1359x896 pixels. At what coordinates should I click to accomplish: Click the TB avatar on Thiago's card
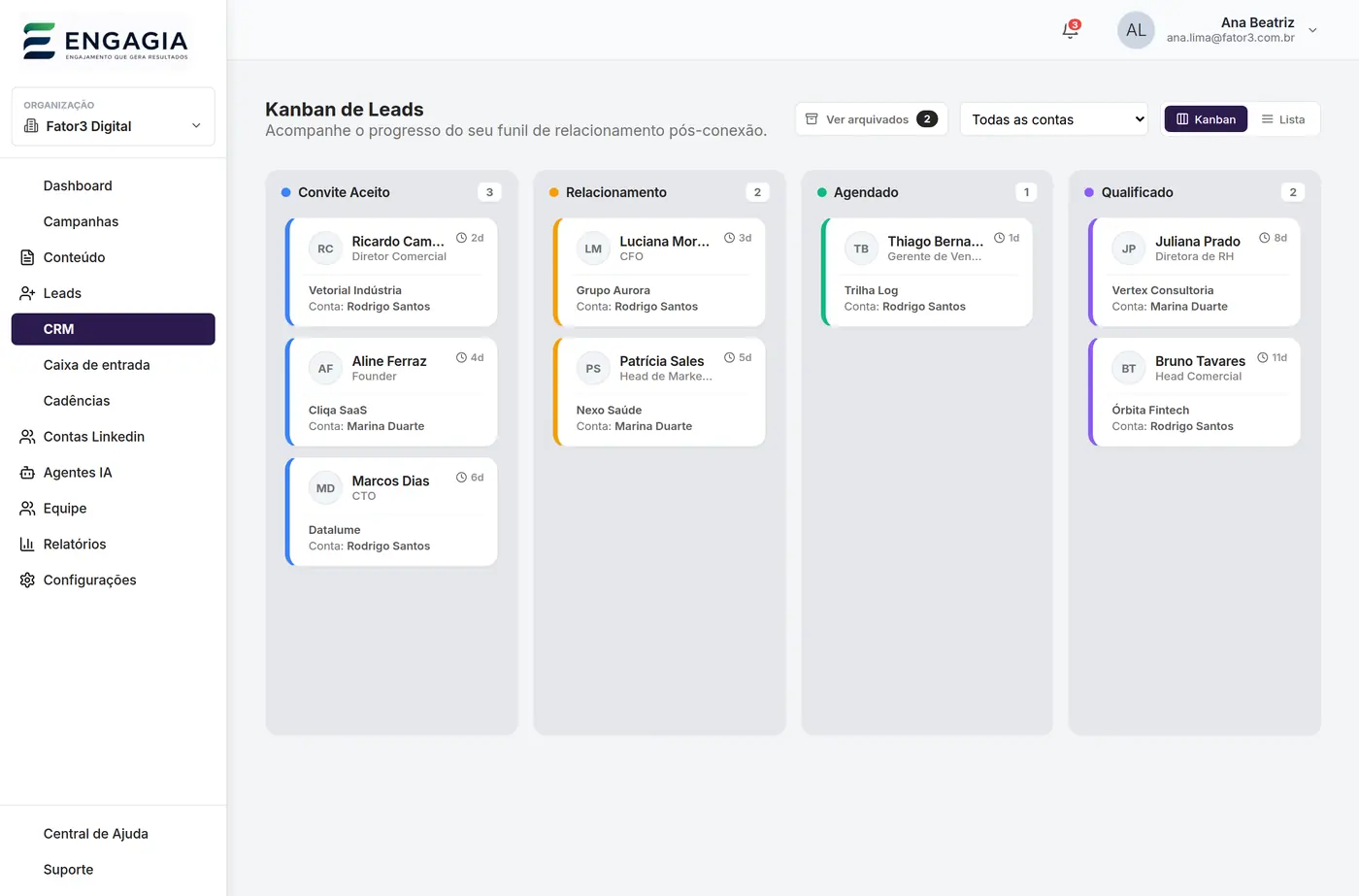tap(861, 249)
